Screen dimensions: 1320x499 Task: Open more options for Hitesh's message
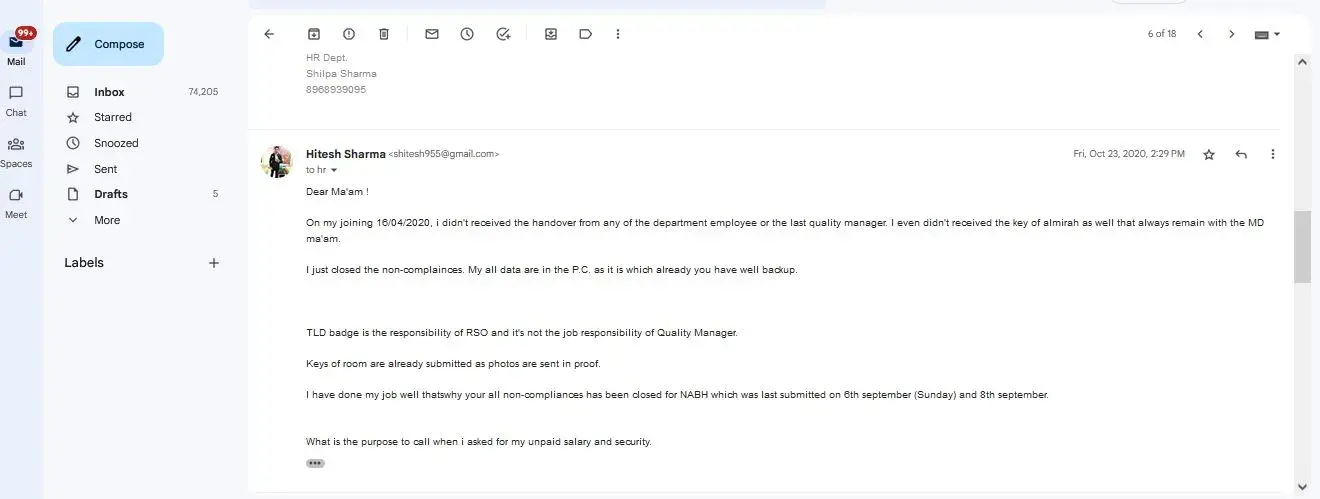click(x=1273, y=154)
